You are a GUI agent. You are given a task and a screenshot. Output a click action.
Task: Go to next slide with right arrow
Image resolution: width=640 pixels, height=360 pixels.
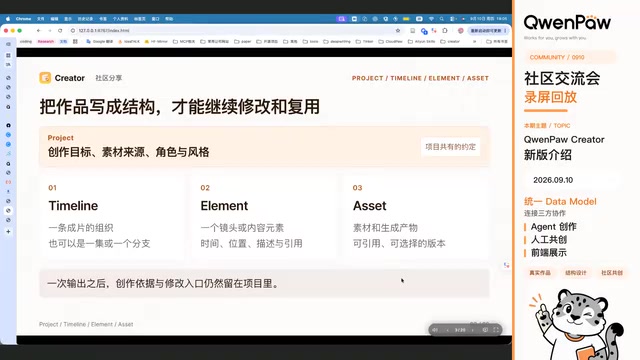(473, 330)
